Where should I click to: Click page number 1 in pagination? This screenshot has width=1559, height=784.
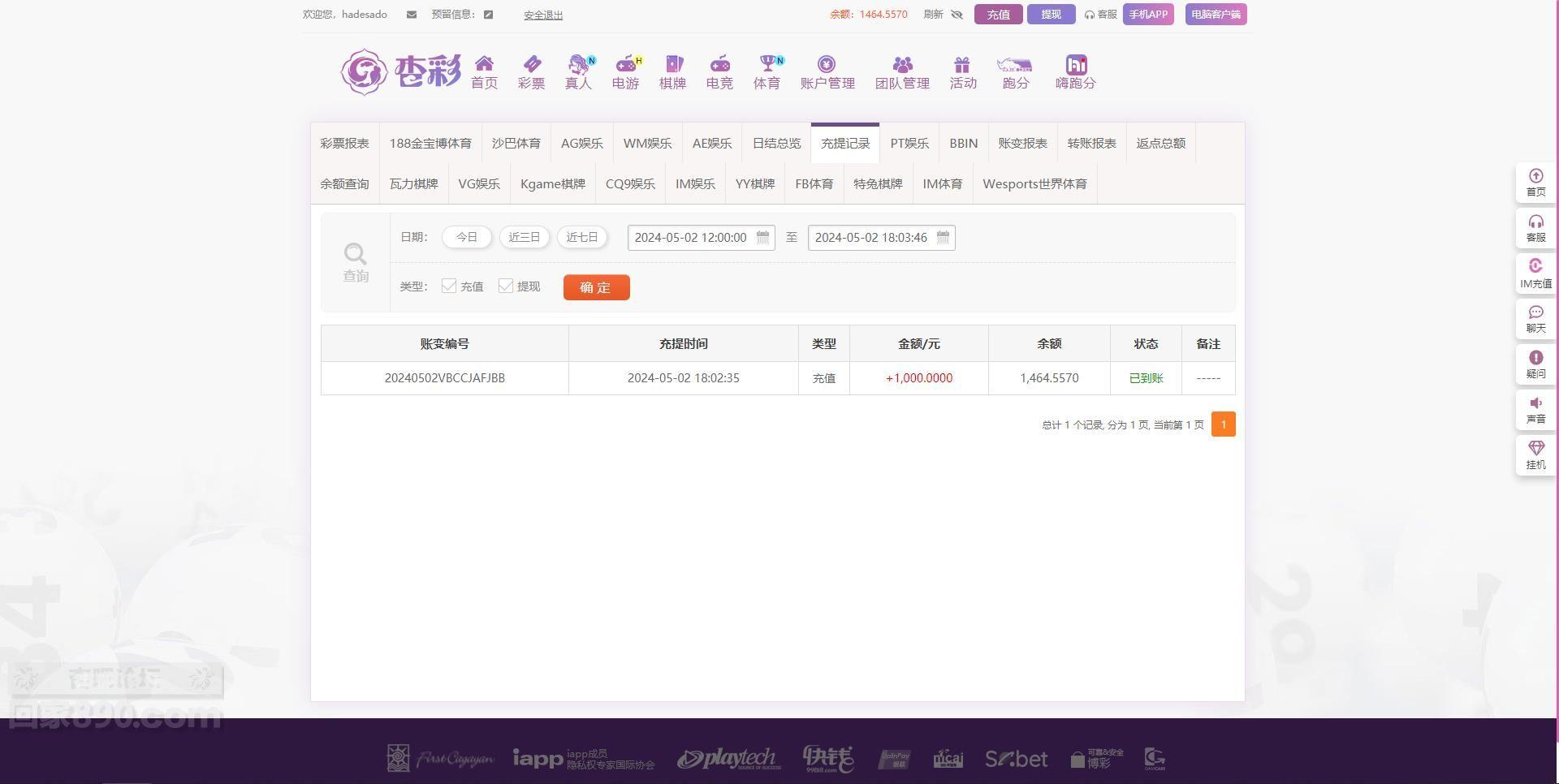pyautogui.click(x=1223, y=424)
